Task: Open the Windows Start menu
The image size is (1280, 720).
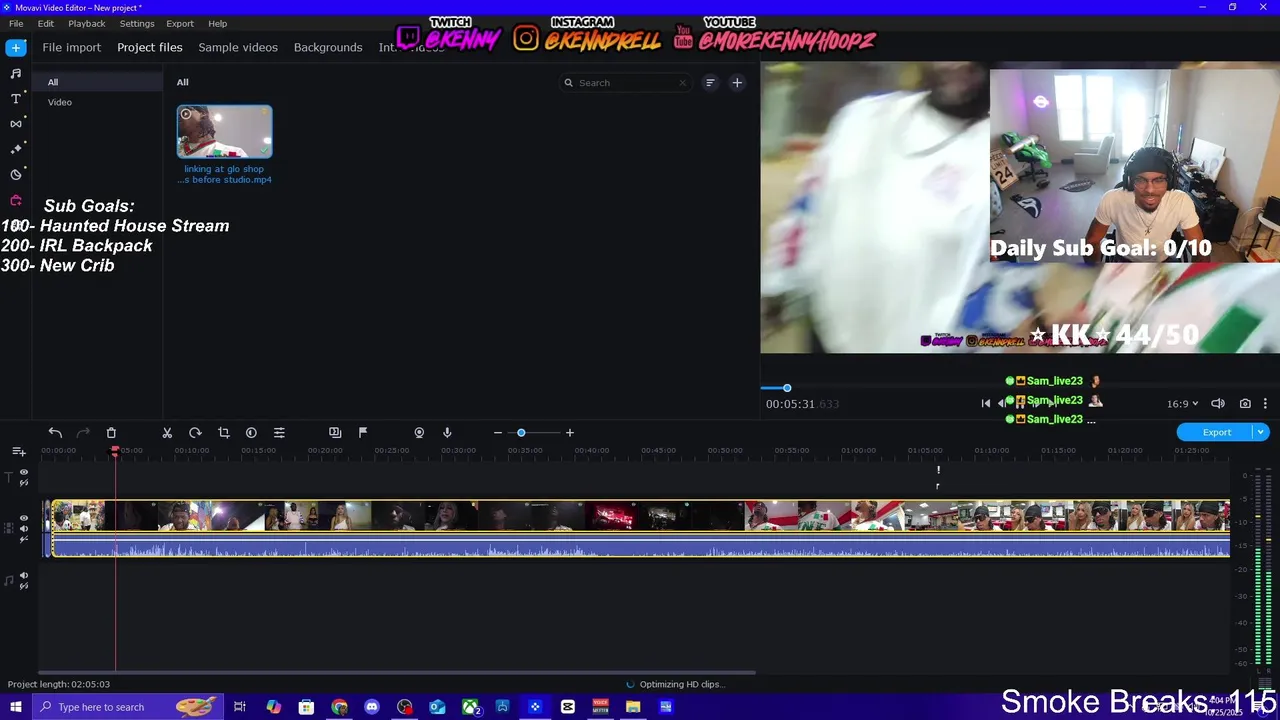Action: pos(16,707)
